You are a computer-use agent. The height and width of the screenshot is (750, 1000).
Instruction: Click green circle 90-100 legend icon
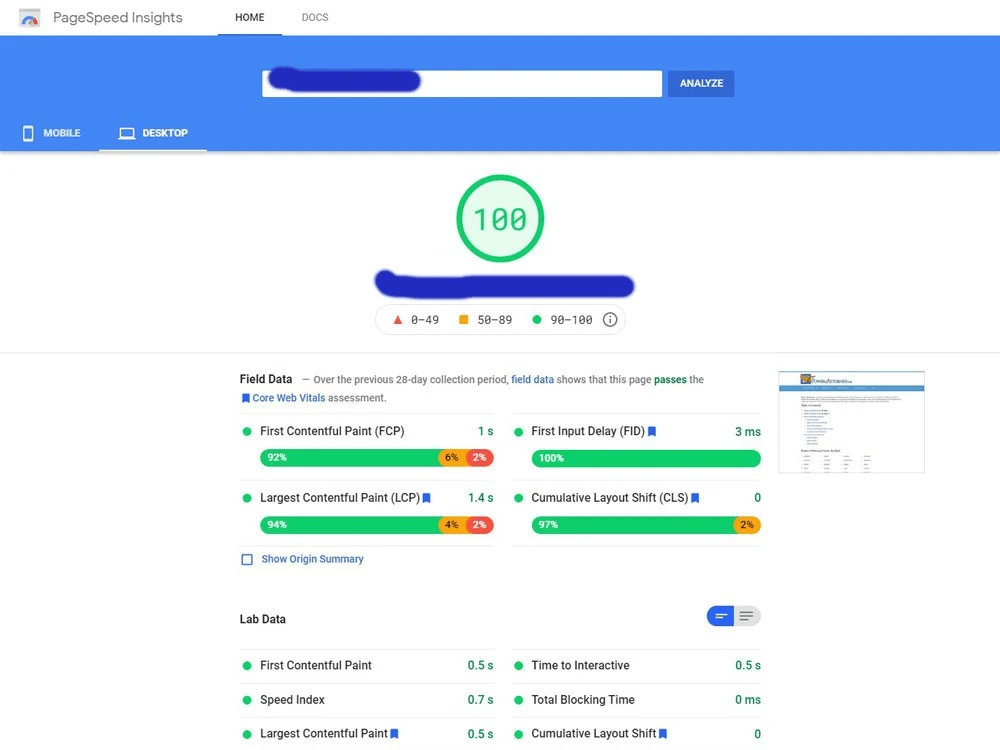tap(537, 320)
